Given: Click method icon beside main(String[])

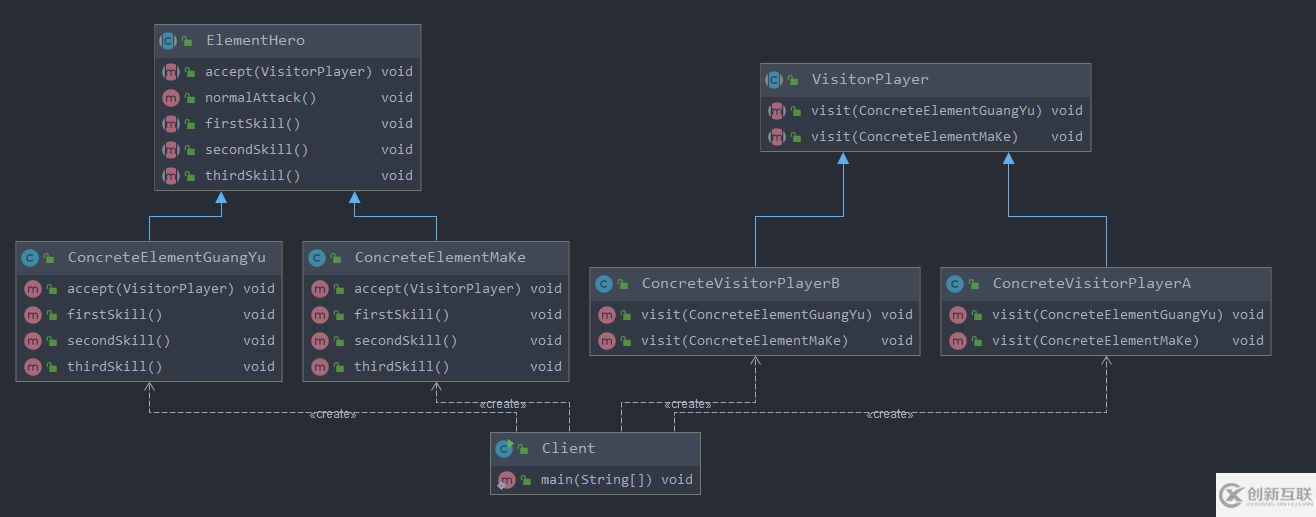Looking at the screenshot, I should coord(506,480).
